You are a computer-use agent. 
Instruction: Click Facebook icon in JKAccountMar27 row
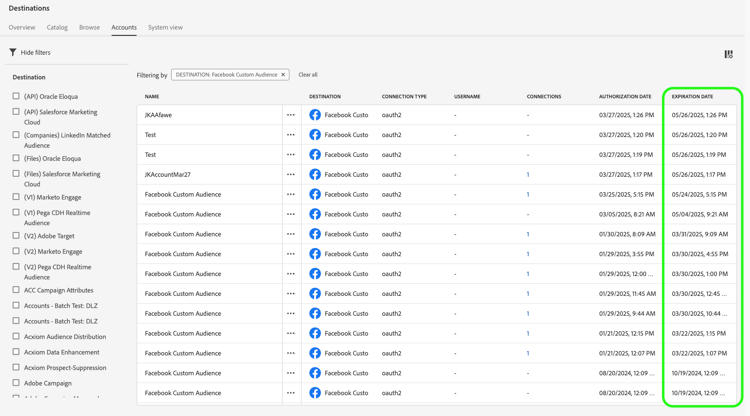pos(315,175)
